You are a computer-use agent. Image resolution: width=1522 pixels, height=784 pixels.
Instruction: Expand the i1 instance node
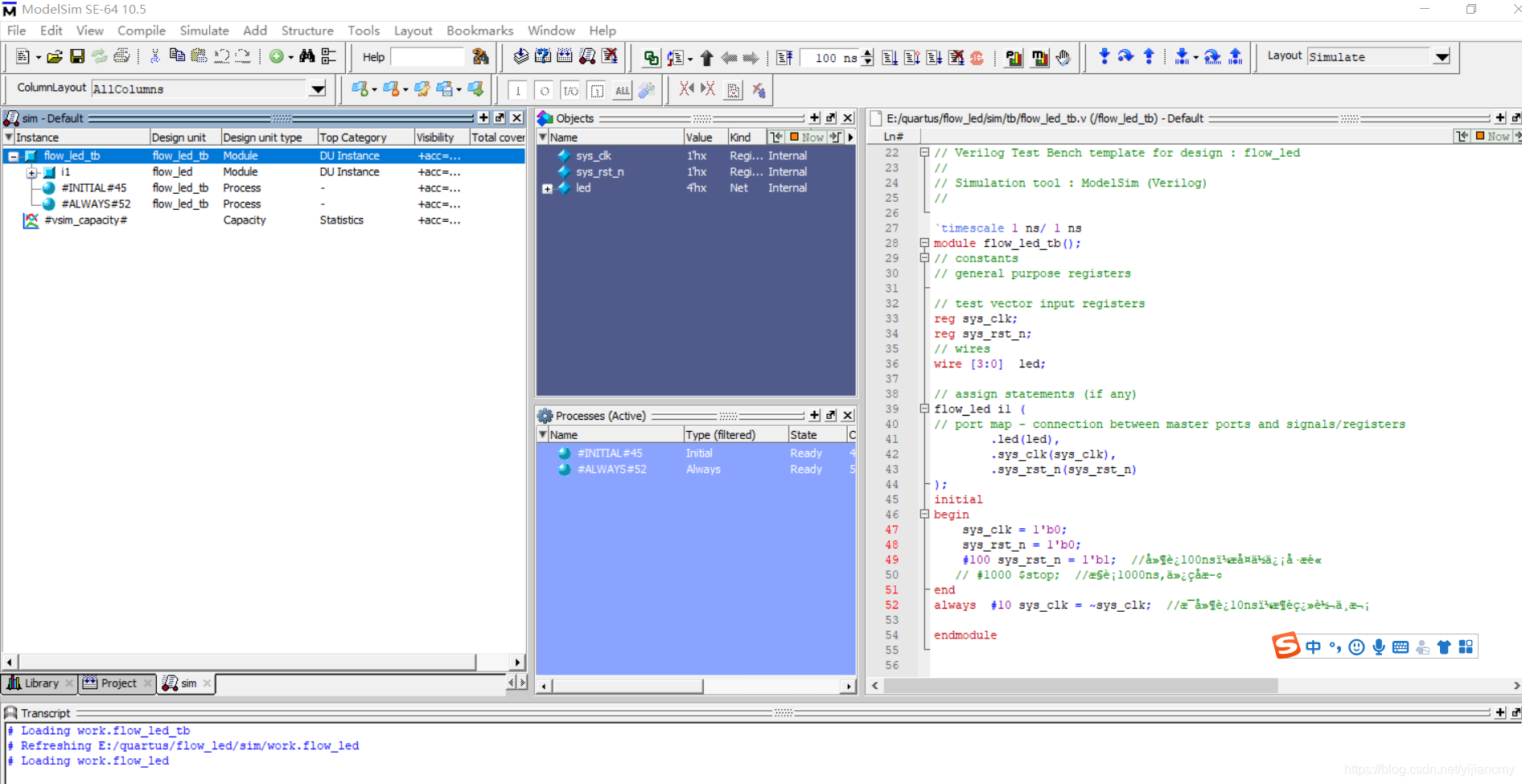coord(31,172)
